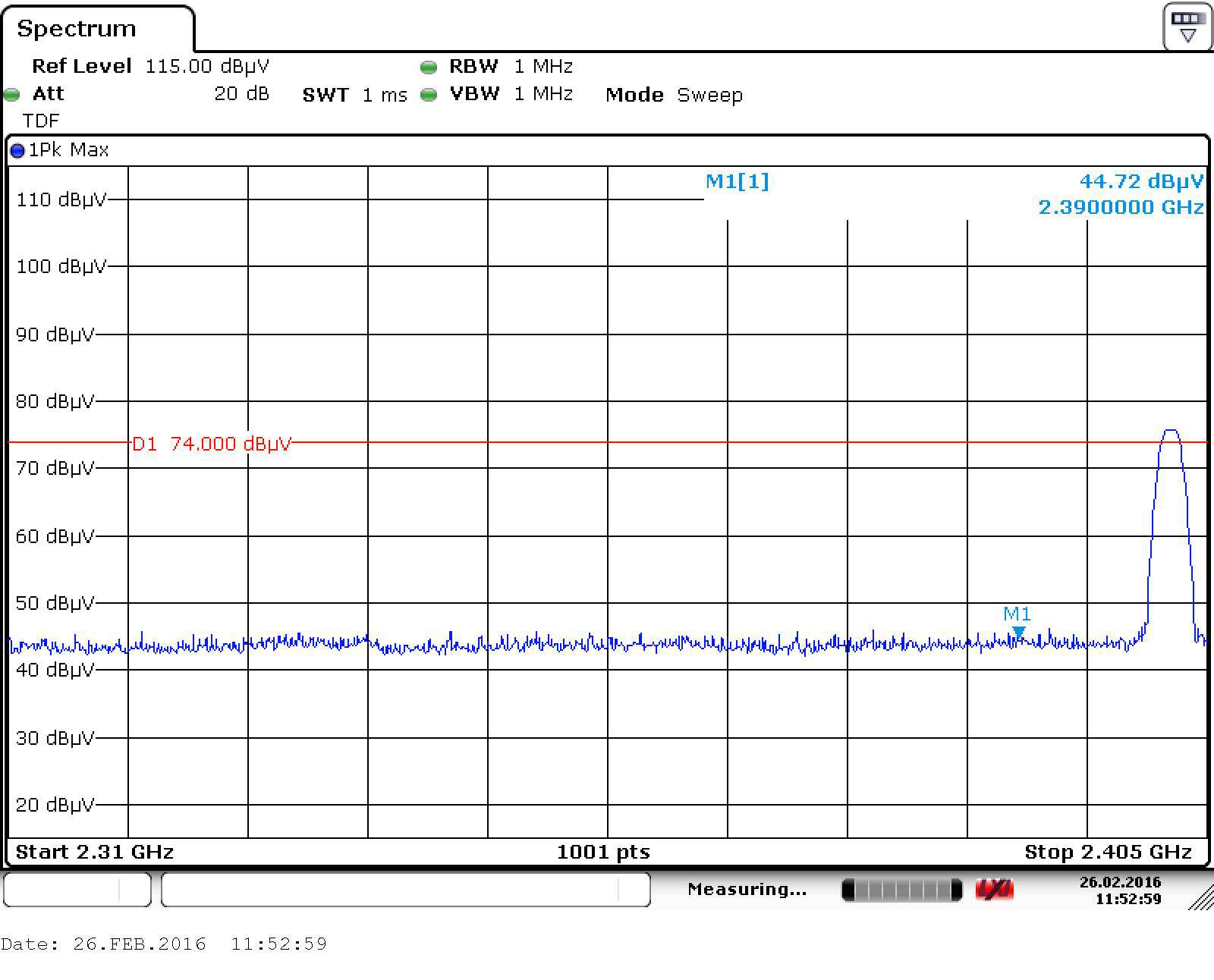The image size is (1214, 980).
Task: Click the resize grip at bottom right corner
Action: click(1201, 897)
